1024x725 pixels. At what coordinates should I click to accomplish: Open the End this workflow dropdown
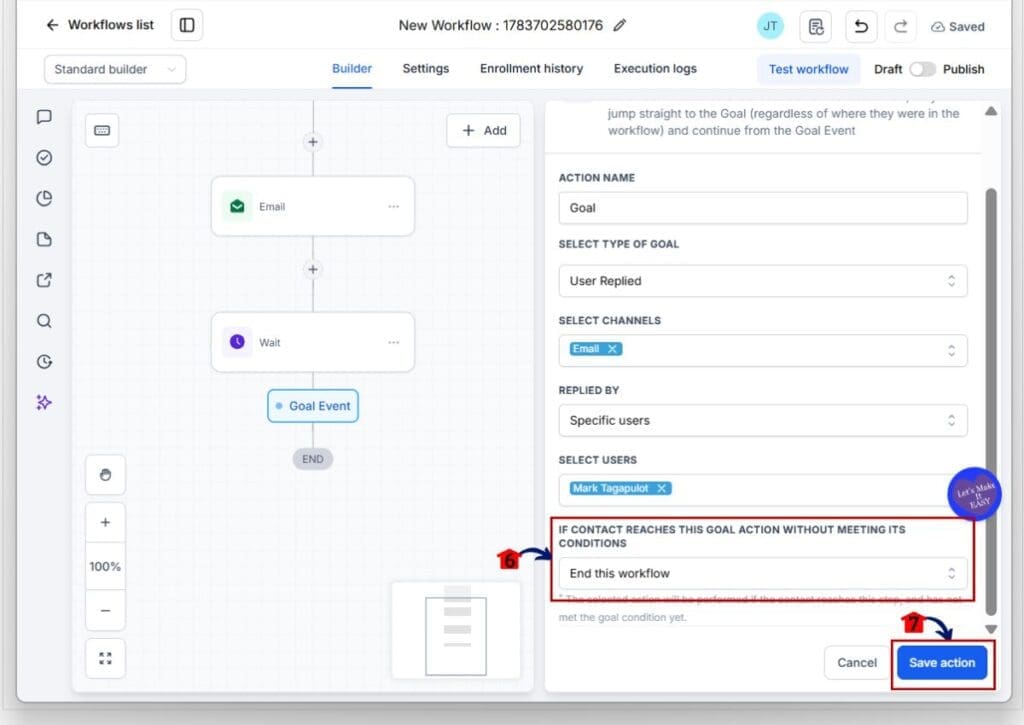(x=763, y=573)
